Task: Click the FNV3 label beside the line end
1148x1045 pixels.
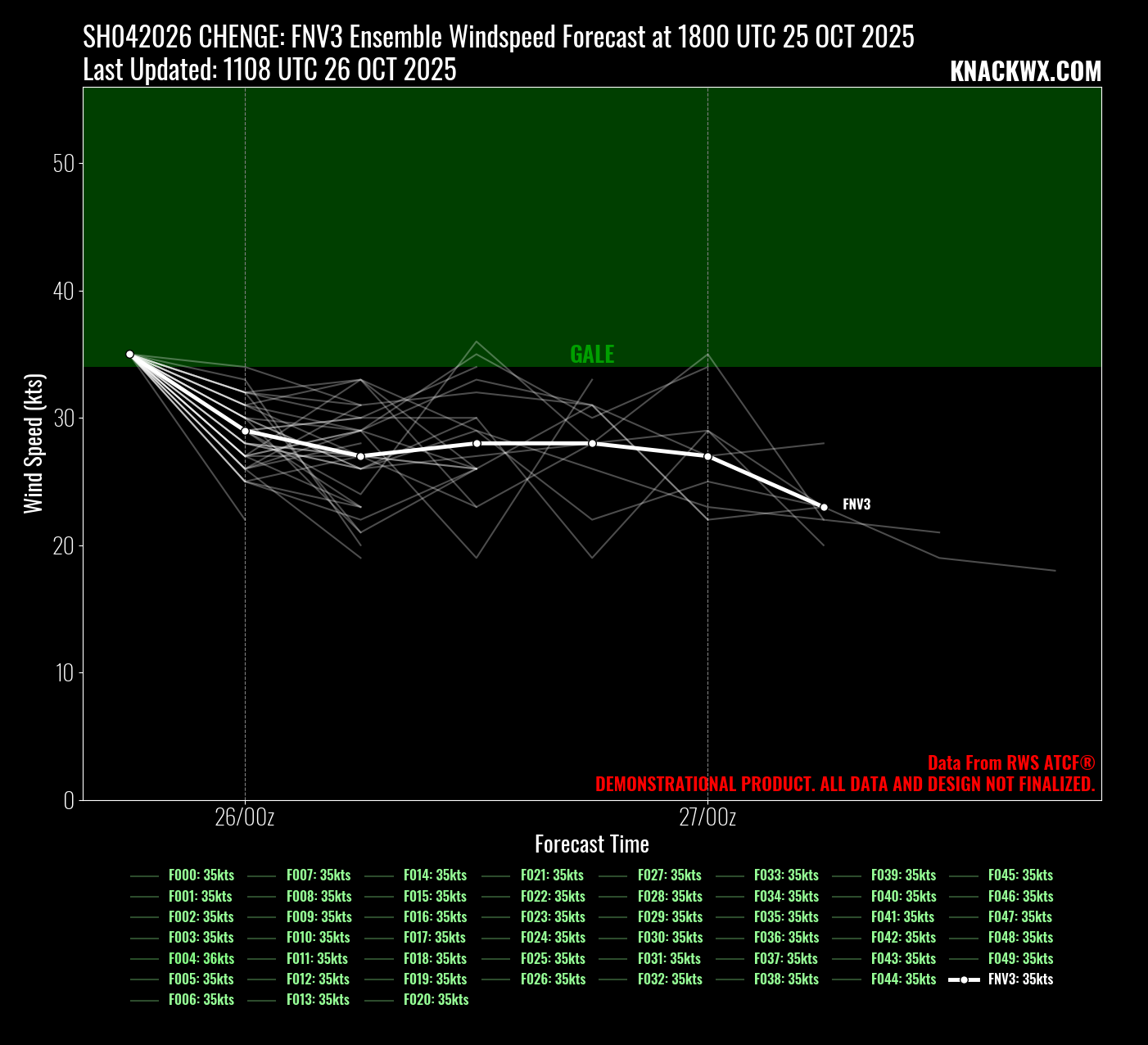Action: tap(856, 504)
